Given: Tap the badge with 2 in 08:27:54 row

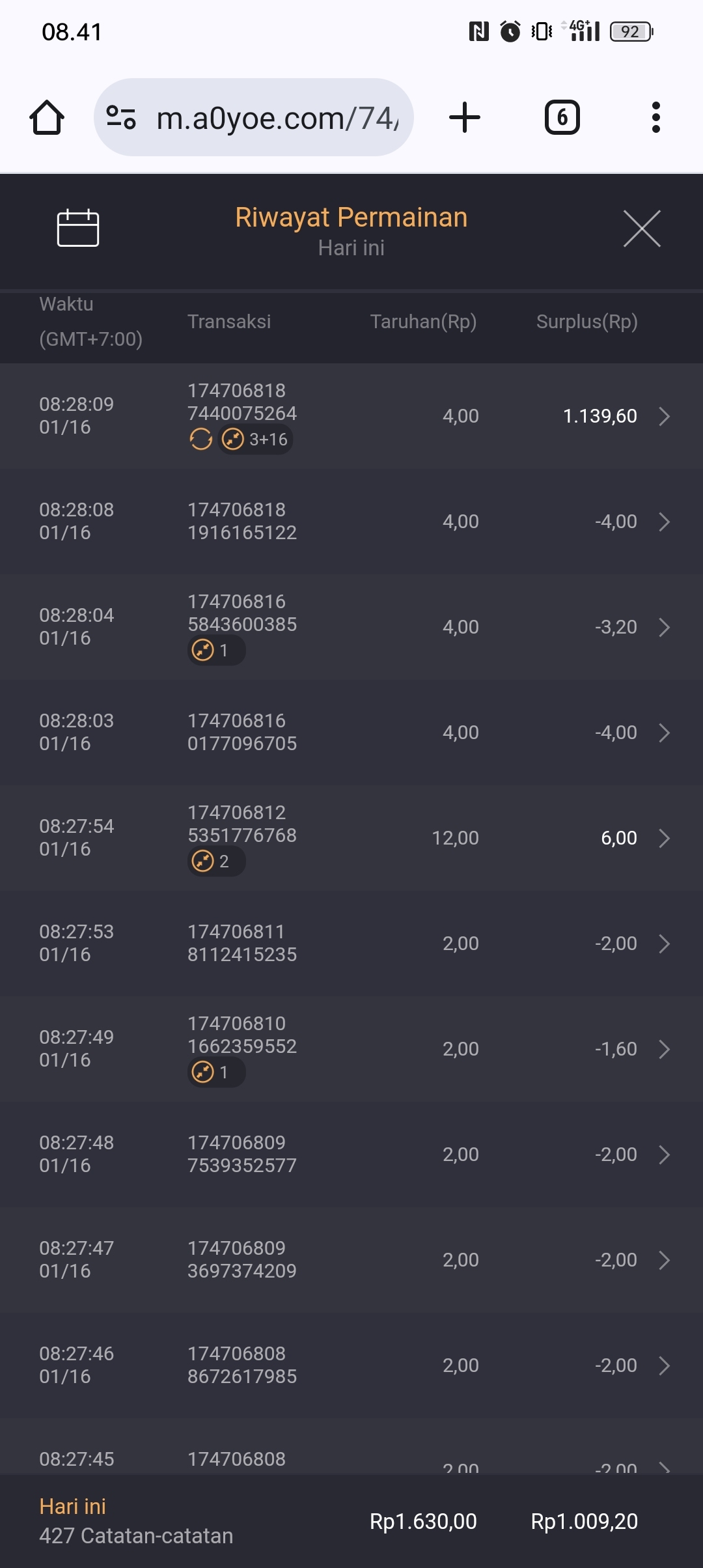Looking at the screenshot, I should click(x=216, y=861).
